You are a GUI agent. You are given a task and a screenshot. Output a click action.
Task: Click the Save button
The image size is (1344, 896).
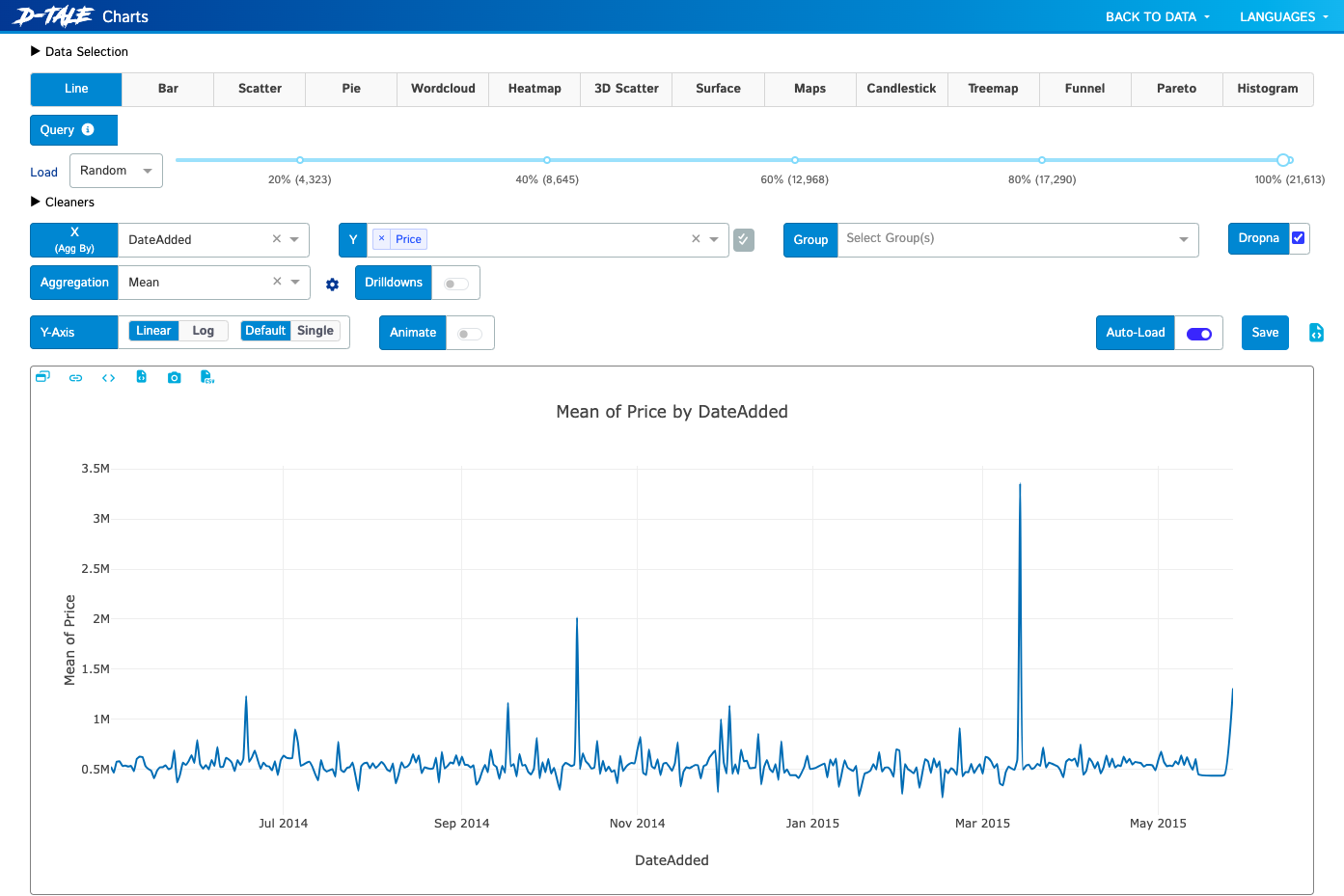[x=1265, y=333]
